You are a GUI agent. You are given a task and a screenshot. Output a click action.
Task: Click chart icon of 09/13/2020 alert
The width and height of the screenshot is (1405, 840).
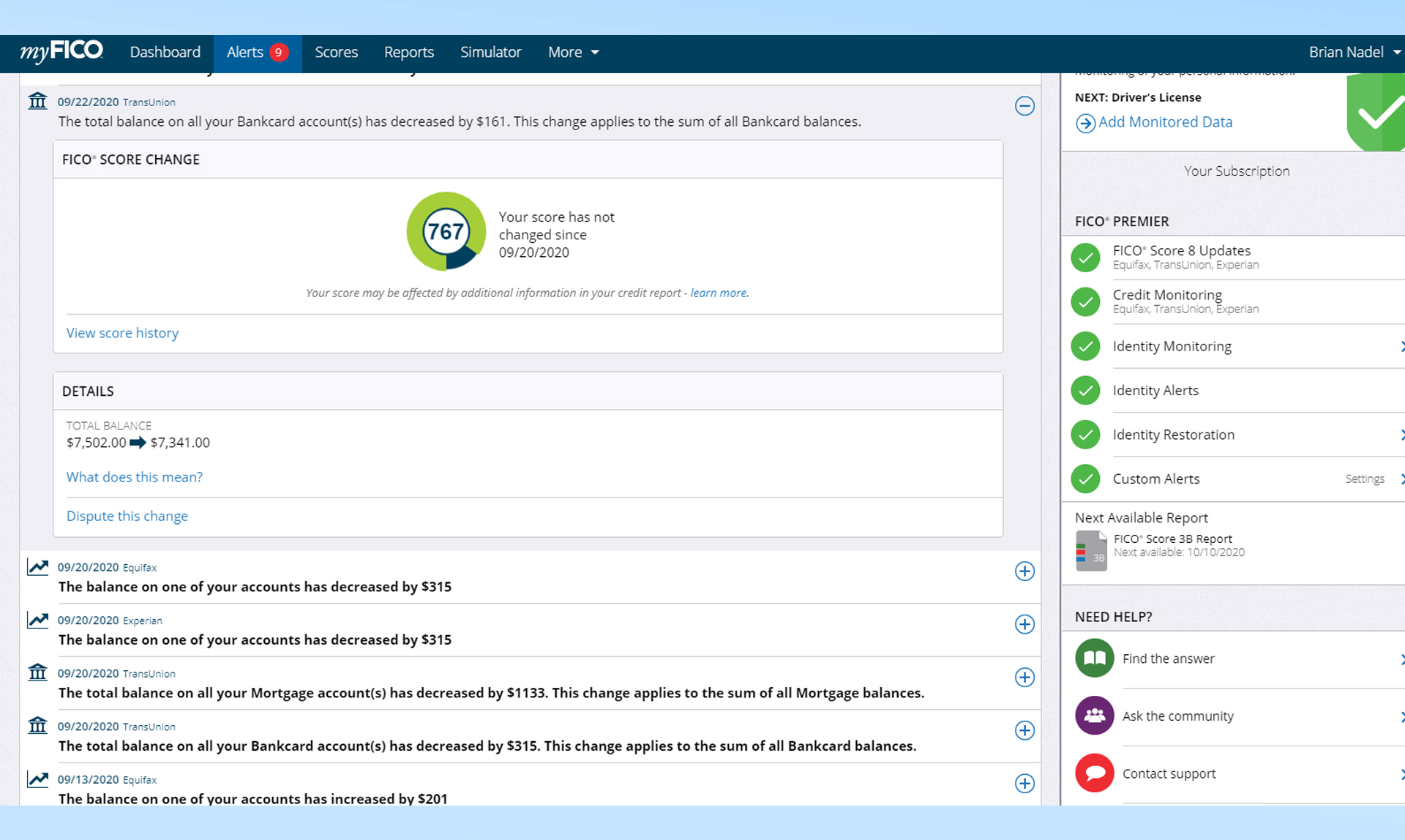click(x=37, y=779)
